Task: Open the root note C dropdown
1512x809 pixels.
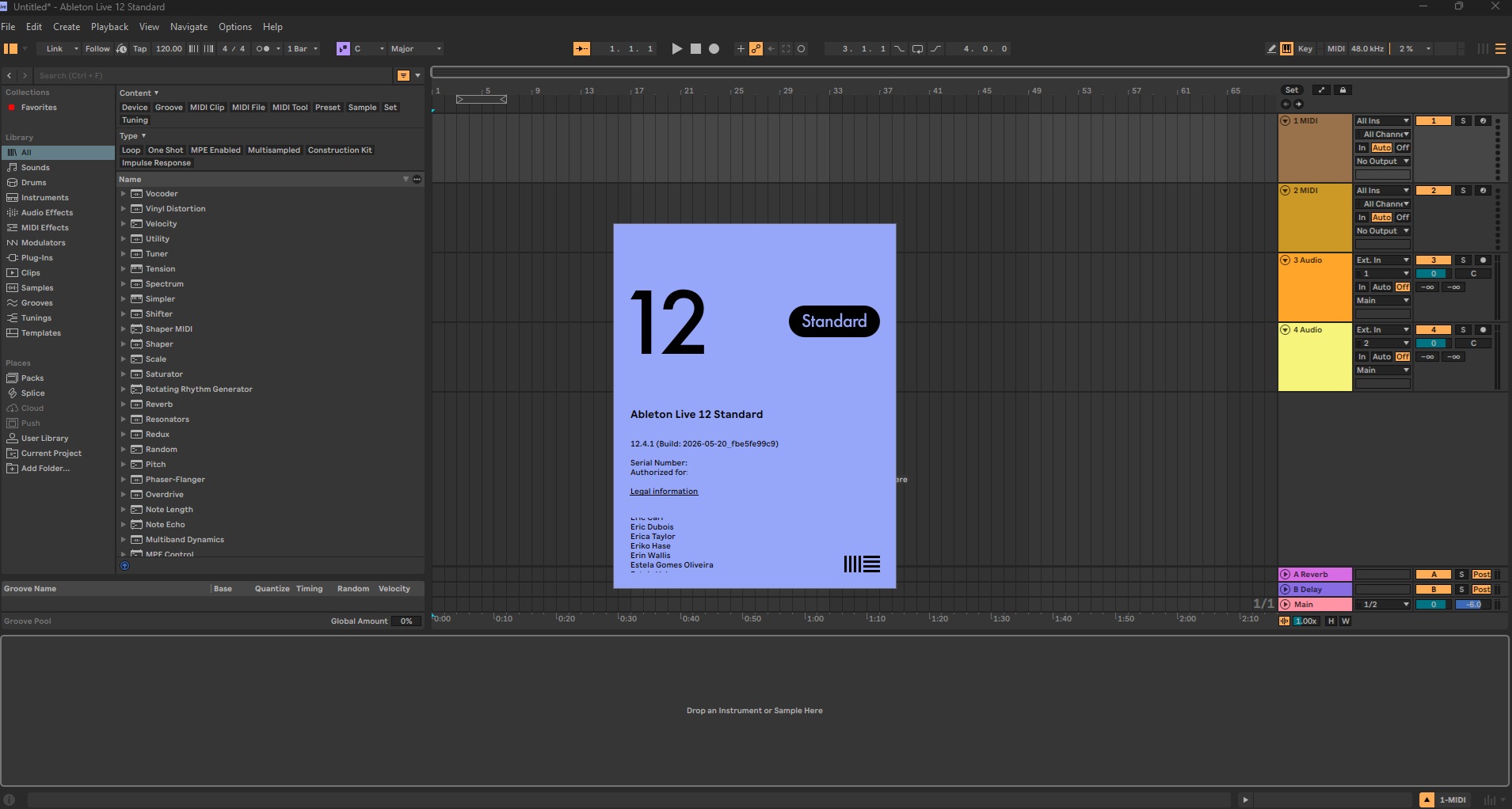Action: point(369,49)
